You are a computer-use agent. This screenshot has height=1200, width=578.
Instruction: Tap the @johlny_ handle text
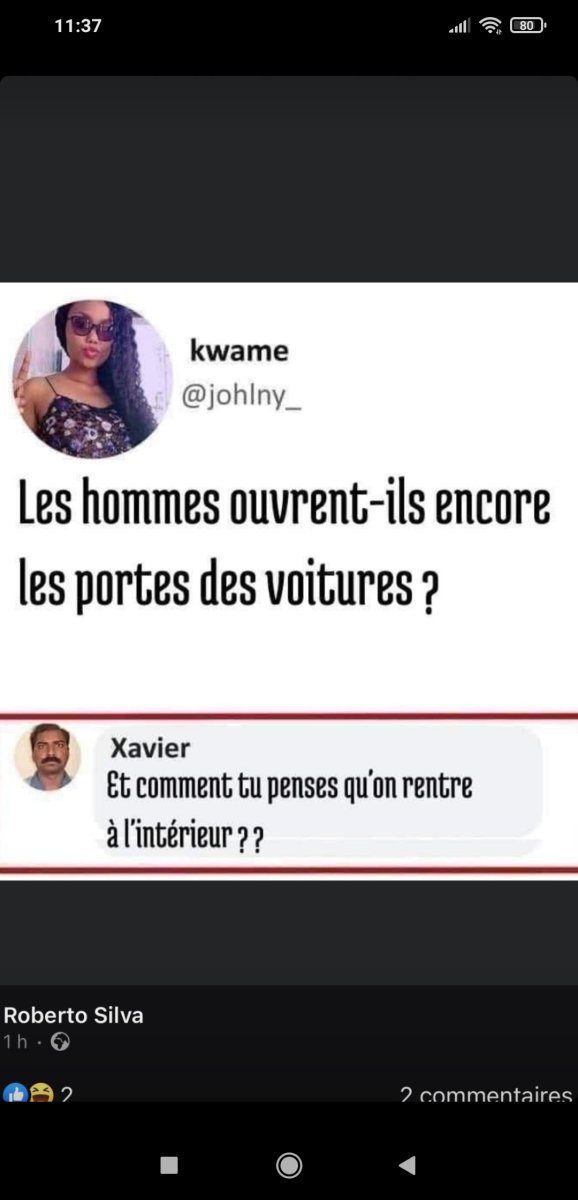pyautogui.click(x=239, y=397)
